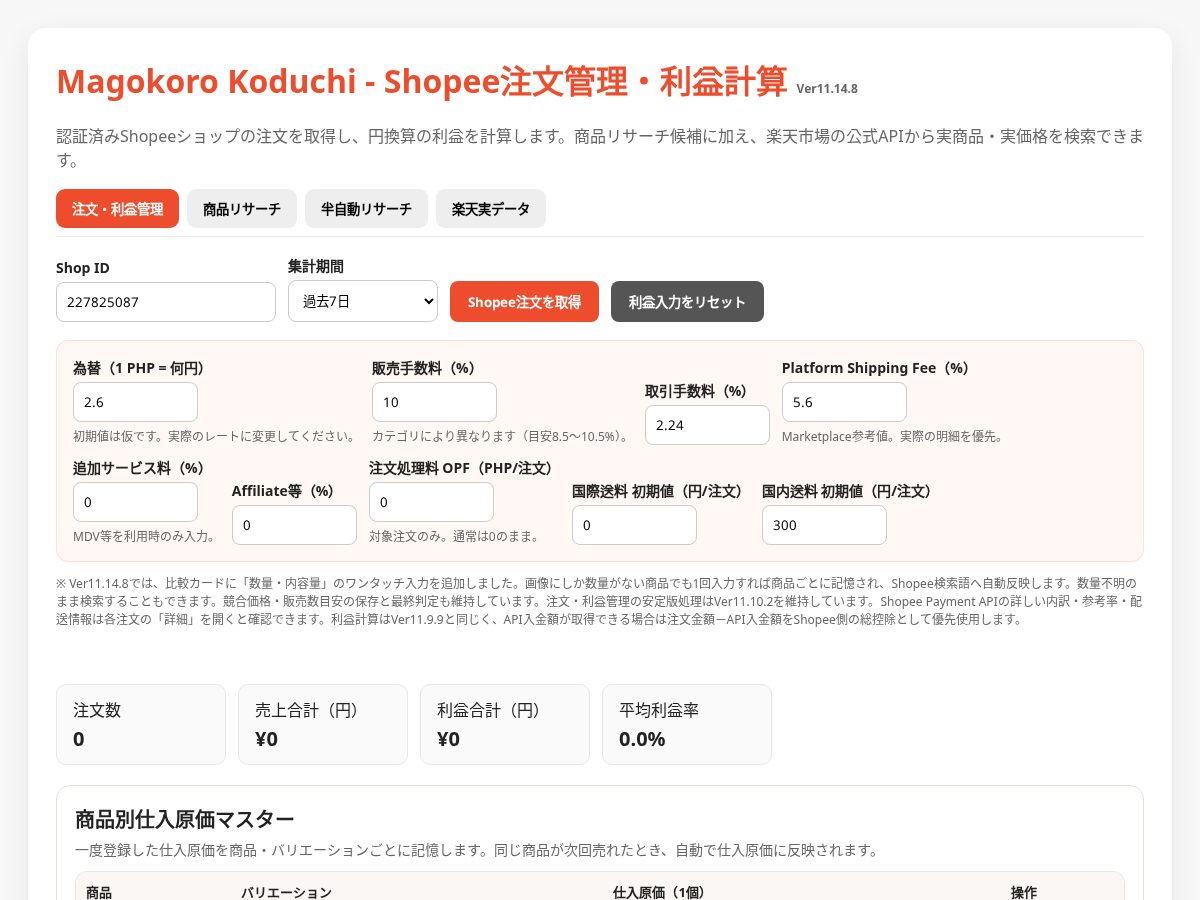Click the 初期値は仮です hint text
This screenshot has height=900, width=1200.
215,436
